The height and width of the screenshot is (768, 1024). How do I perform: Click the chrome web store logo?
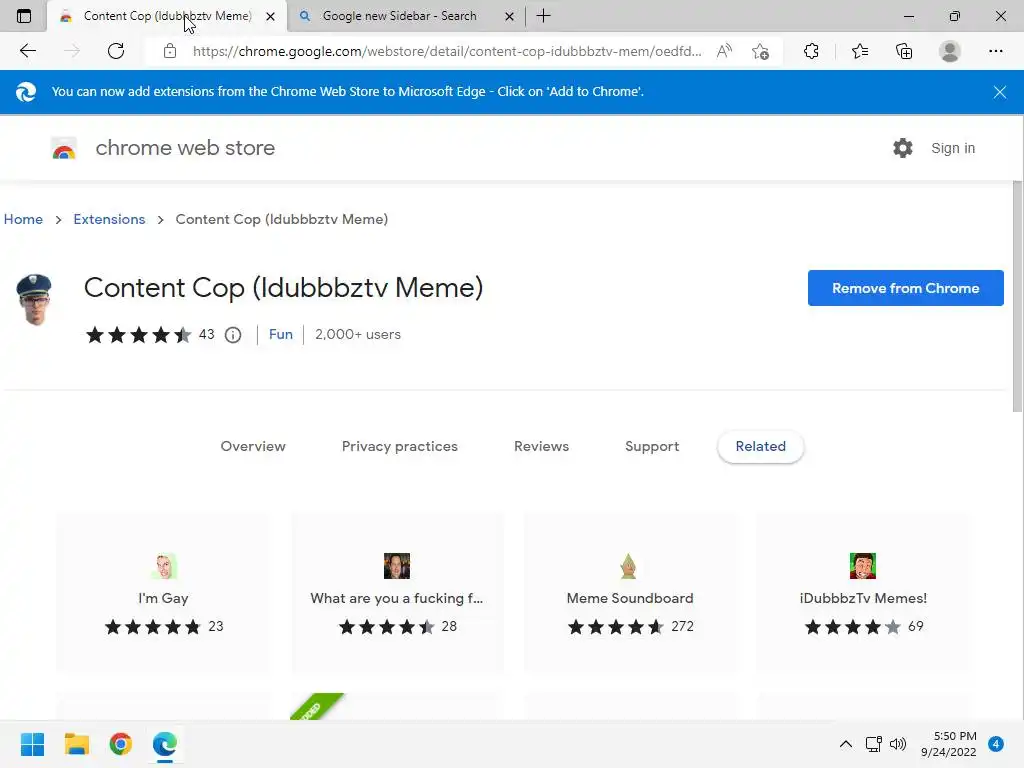(x=64, y=149)
